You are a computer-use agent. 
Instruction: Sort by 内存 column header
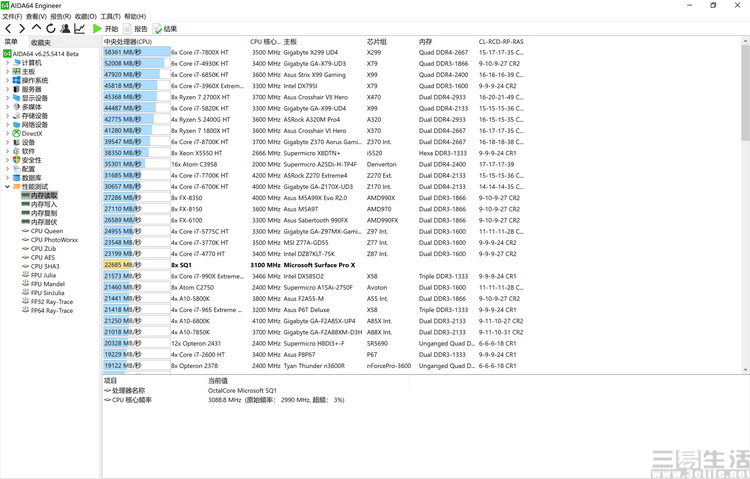(x=447, y=42)
